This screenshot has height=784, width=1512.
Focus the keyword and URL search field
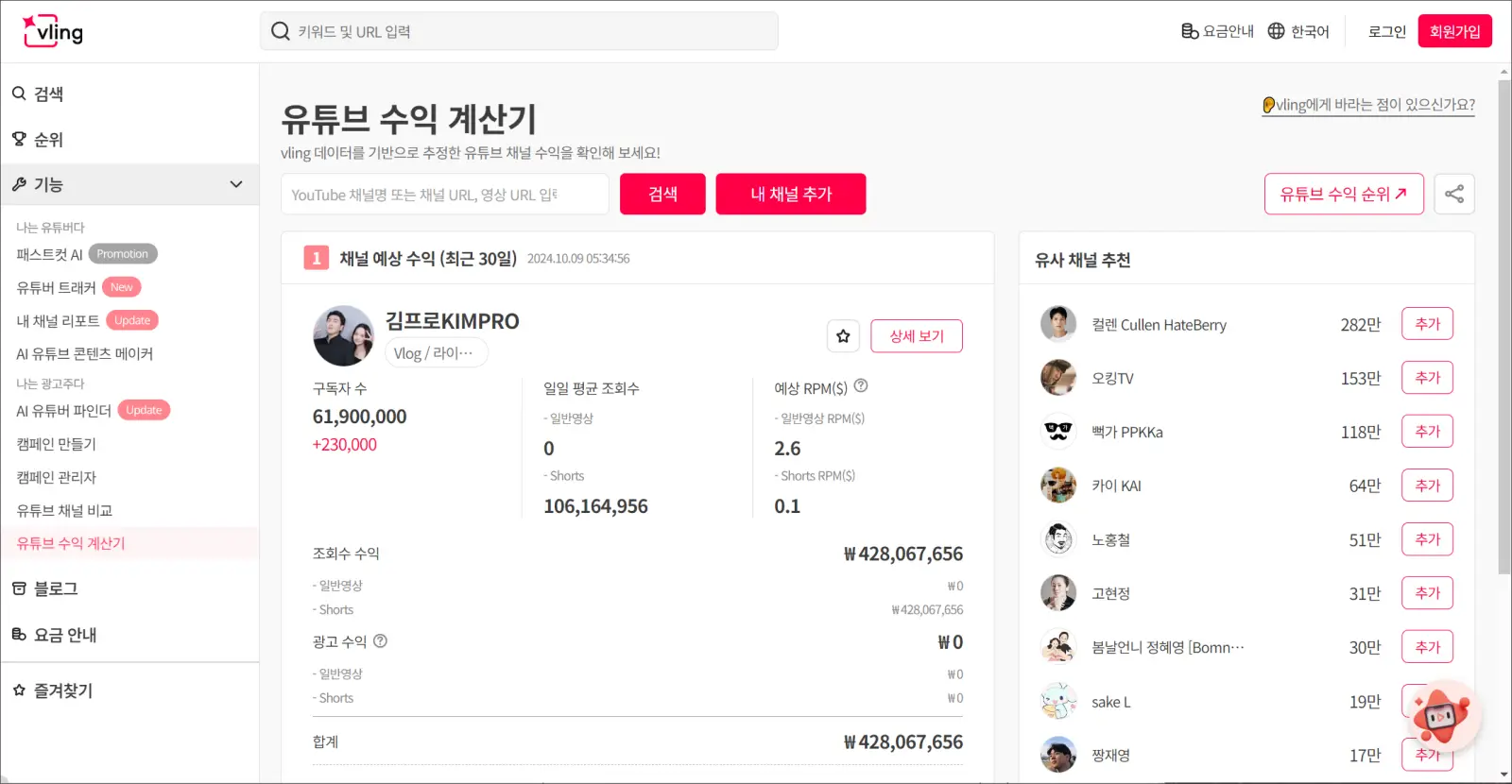click(x=519, y=31)
